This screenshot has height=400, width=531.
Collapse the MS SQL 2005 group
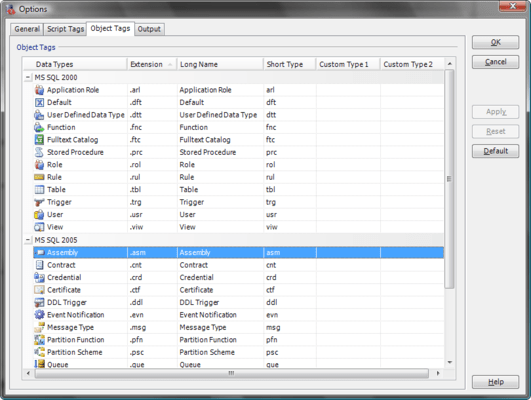coord(28,240)
